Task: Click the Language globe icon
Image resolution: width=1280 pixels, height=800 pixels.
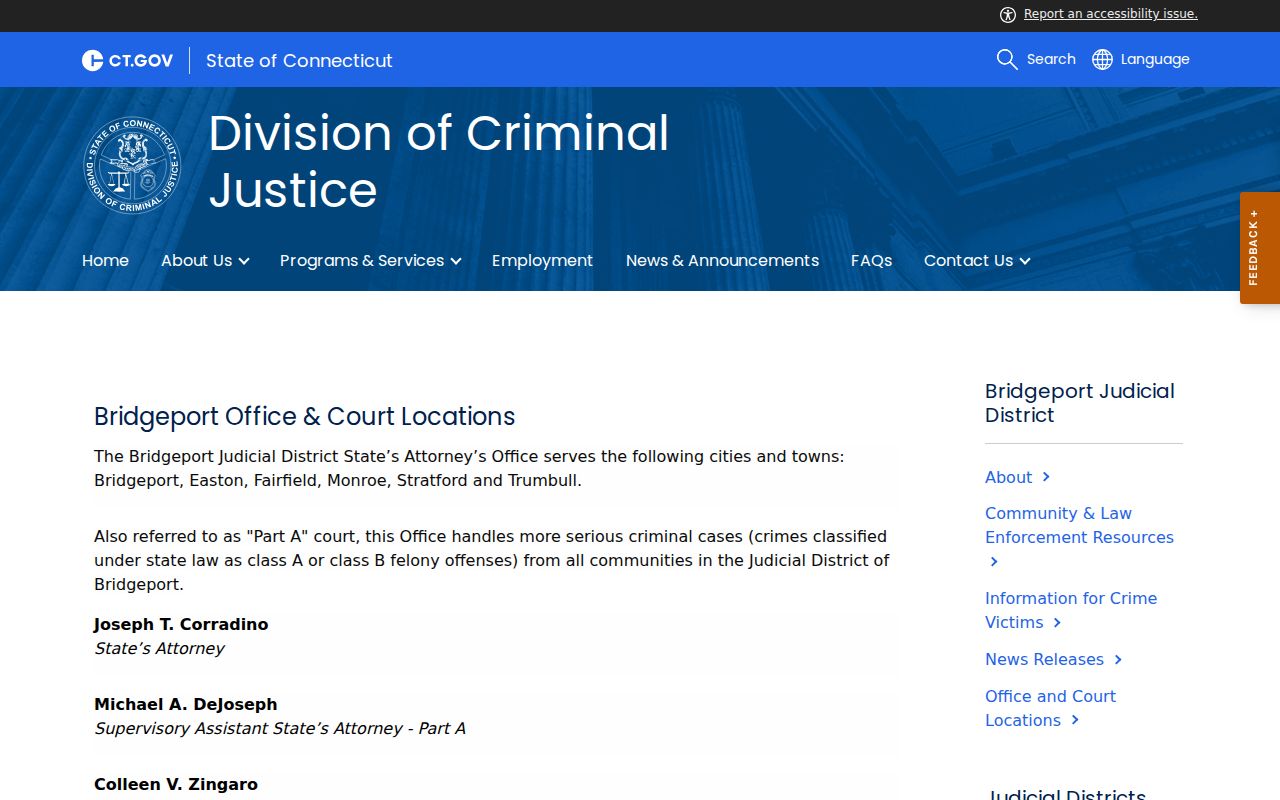Action: tap(1102, 59)
